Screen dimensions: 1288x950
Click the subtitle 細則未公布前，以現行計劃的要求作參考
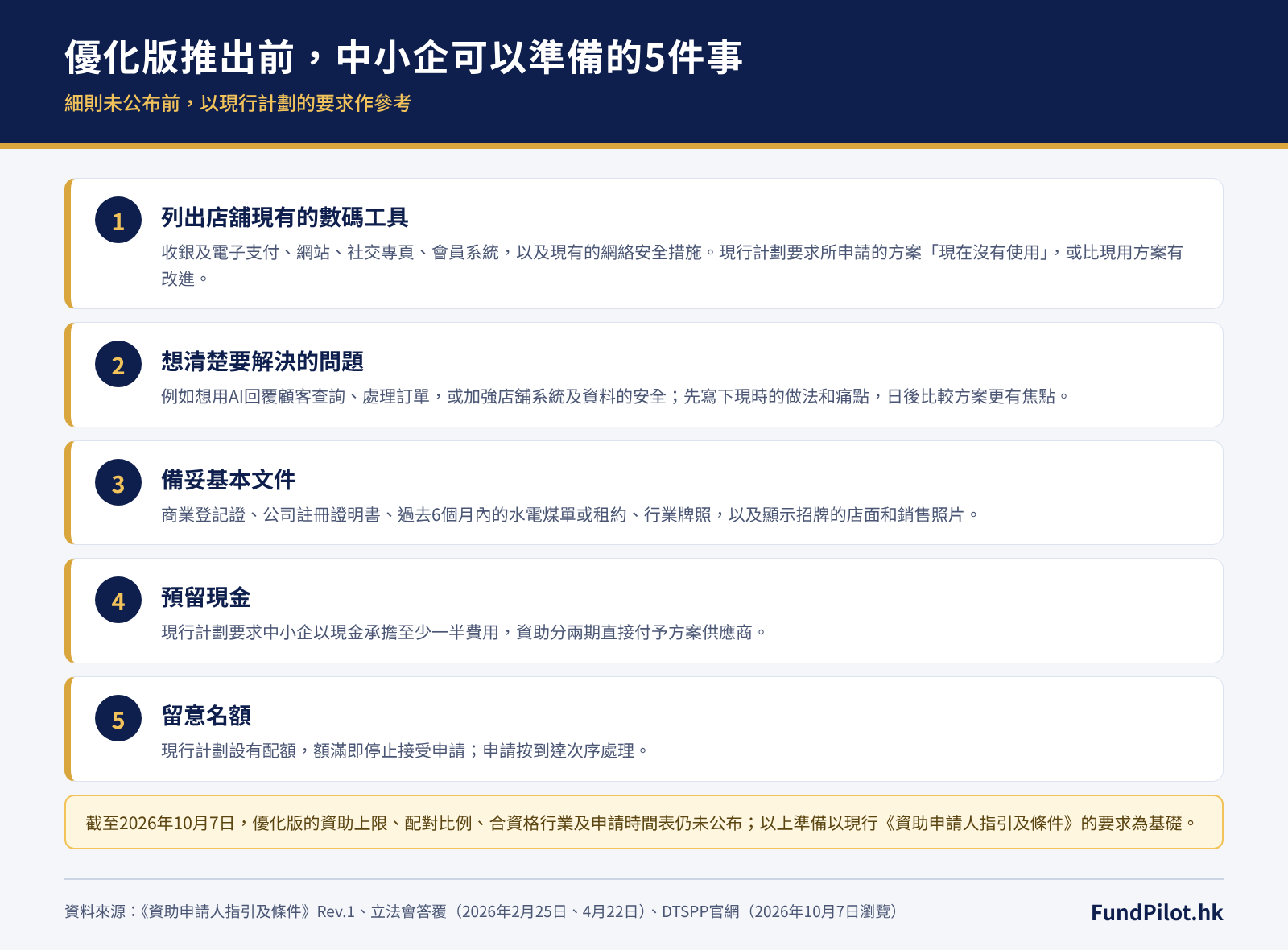[238, 103]
